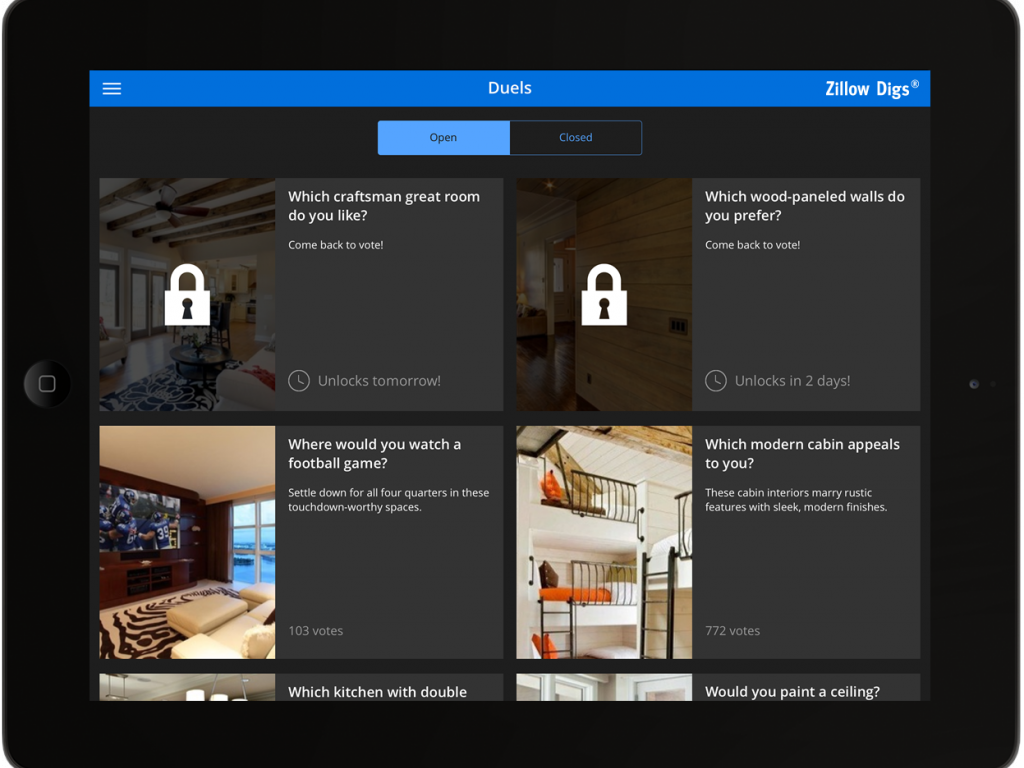Click 'Come back to vote!' under craftsman great room
Screen dimensions: 1024x768
point(336,245)
